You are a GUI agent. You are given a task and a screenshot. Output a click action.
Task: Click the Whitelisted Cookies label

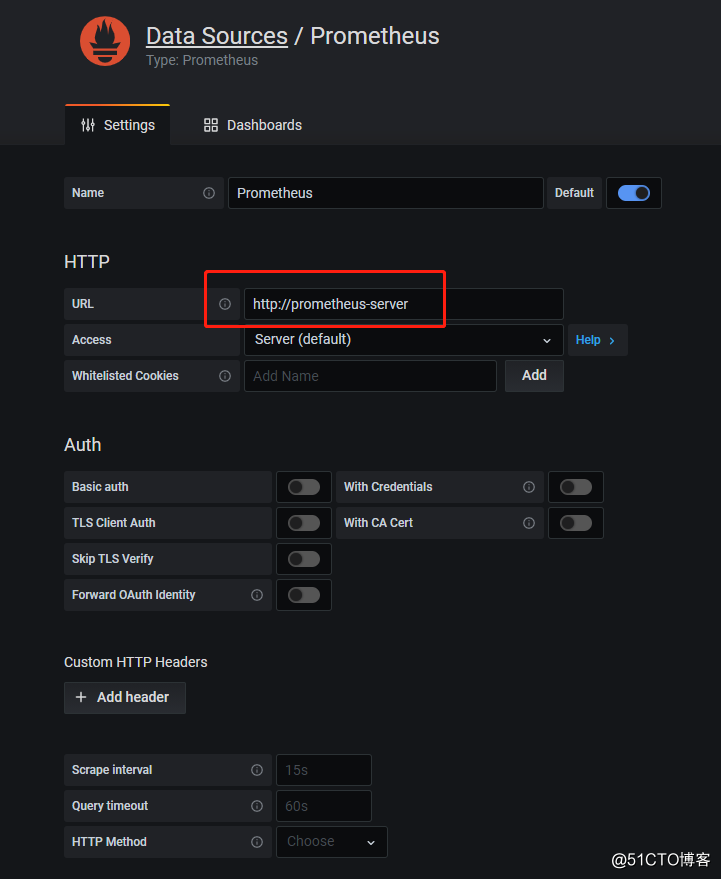(x=125, y=376)
